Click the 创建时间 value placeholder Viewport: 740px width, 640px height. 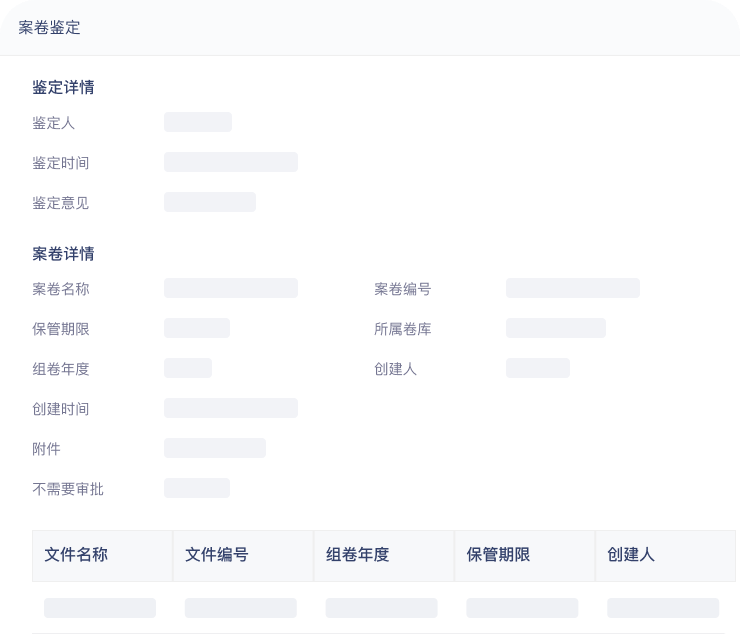click(x=231, y=408)
